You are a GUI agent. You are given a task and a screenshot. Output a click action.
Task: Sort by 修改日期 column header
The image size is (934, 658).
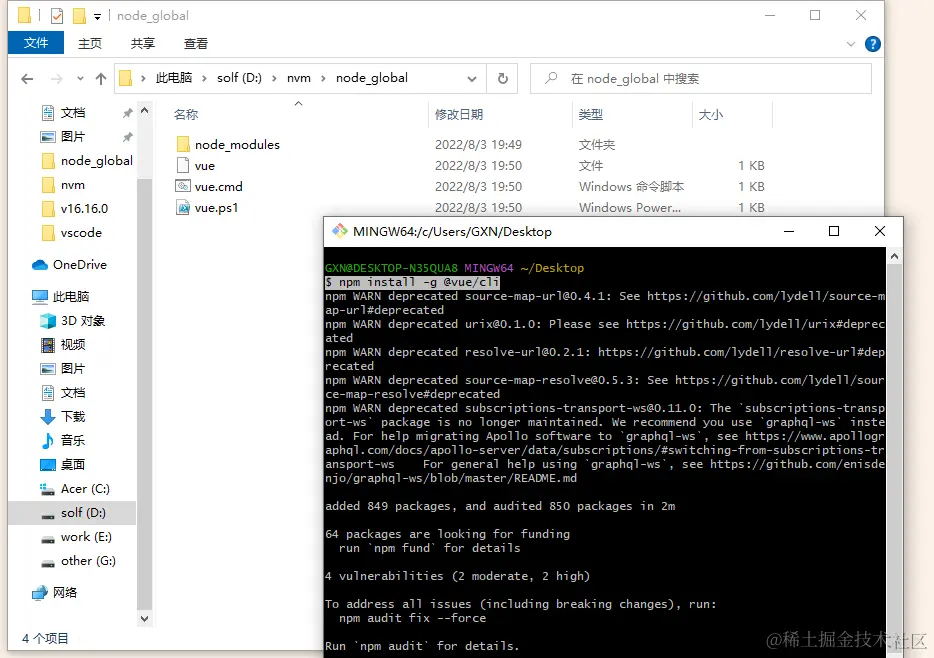pos(459,114)
